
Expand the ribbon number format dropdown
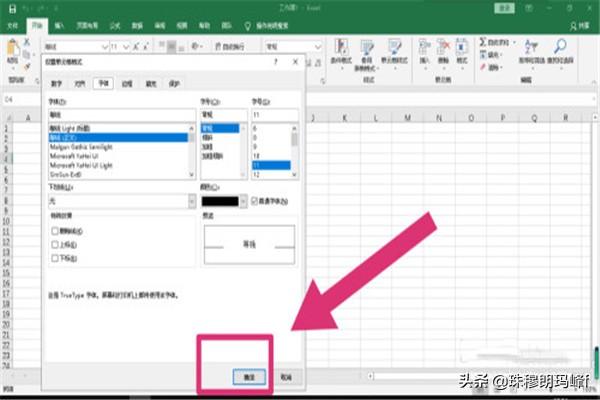tap(320, 47)
